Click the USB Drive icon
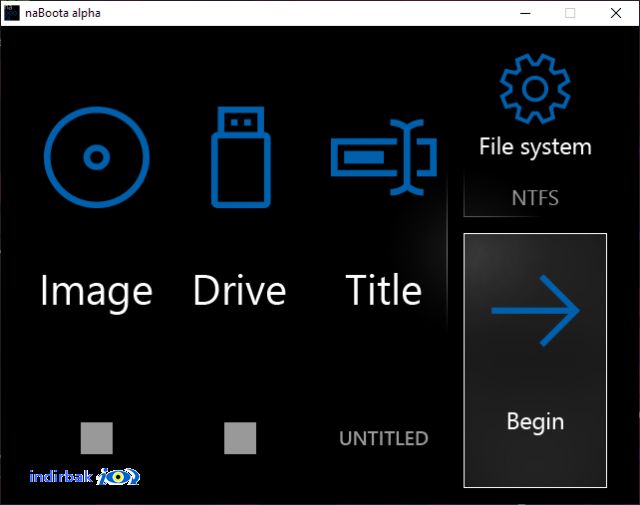This screenshot has width=640, height=505. pos(241,157)
